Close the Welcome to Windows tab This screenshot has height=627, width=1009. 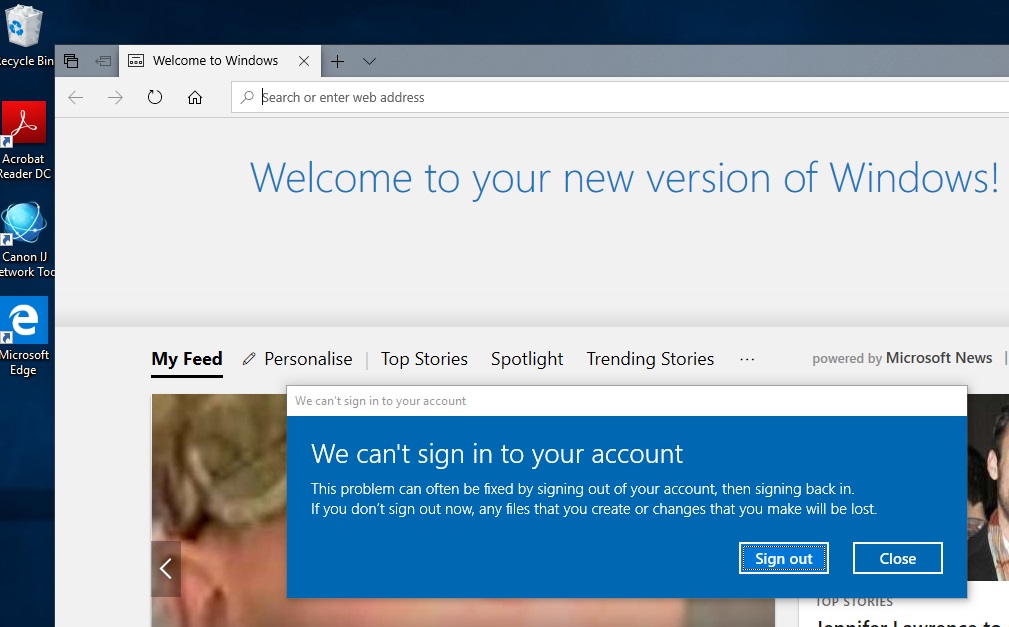click(304, 61)
